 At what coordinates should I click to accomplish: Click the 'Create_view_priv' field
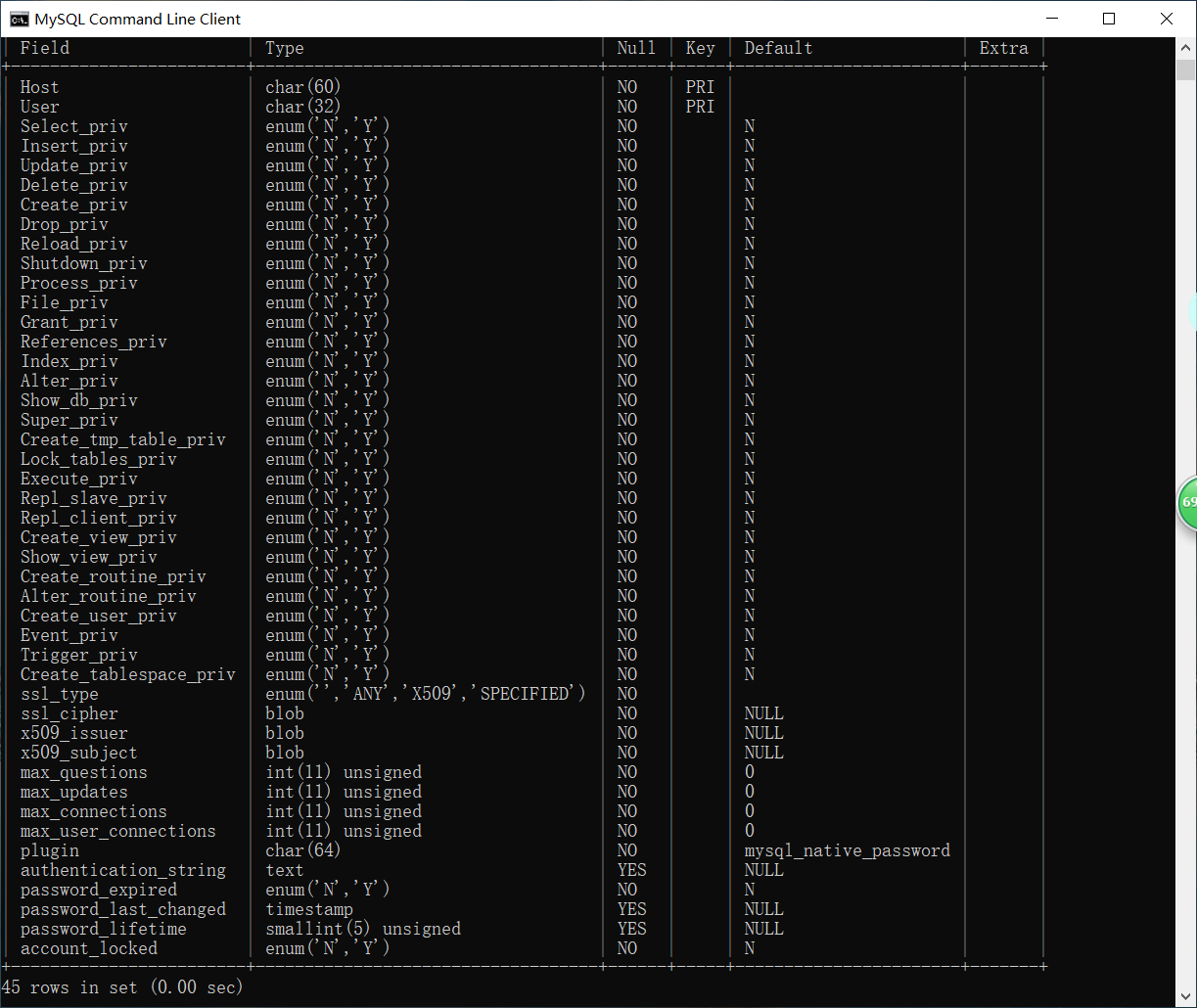tap(99, 537)
